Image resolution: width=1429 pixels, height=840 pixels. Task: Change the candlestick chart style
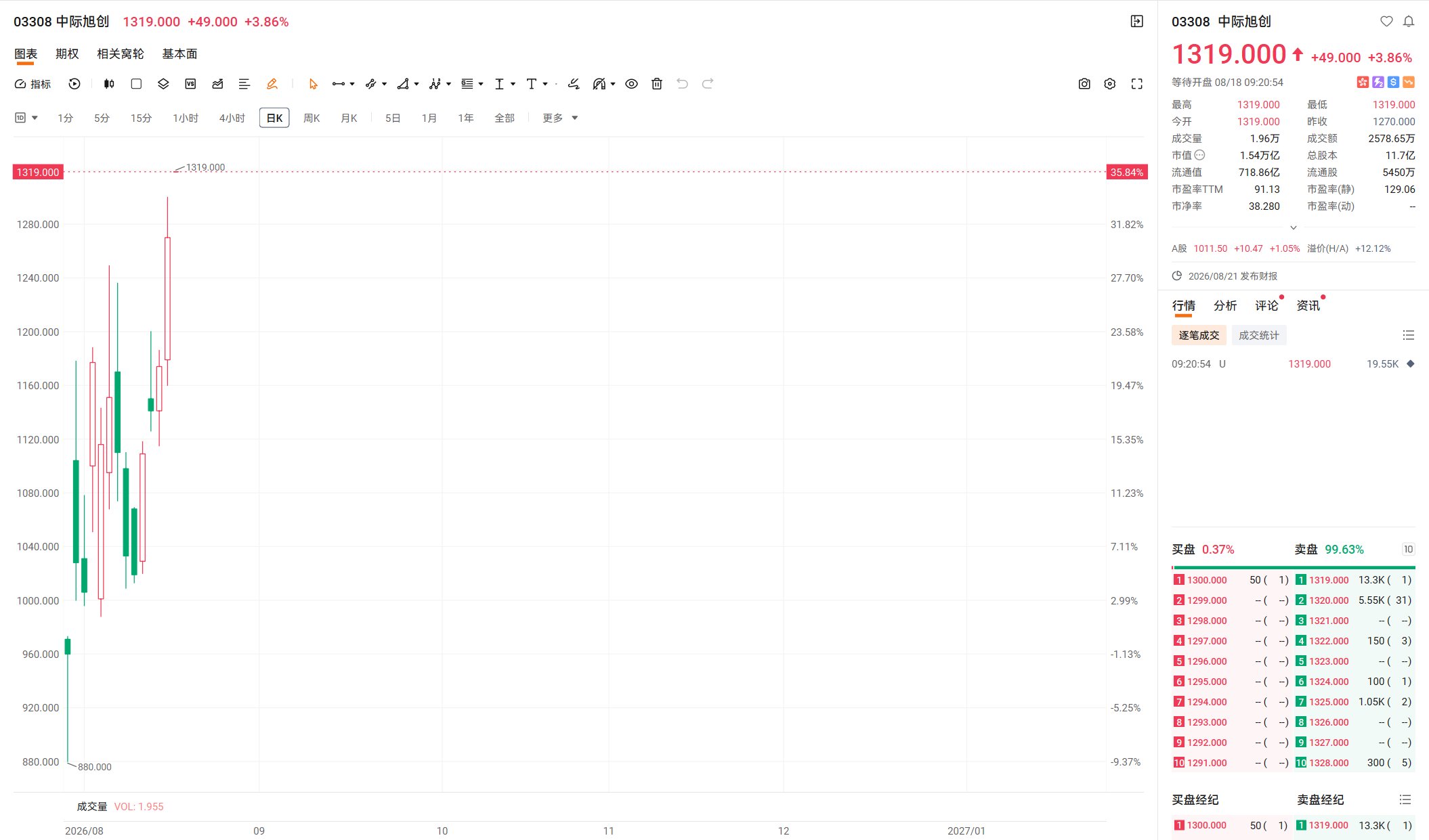109,84
